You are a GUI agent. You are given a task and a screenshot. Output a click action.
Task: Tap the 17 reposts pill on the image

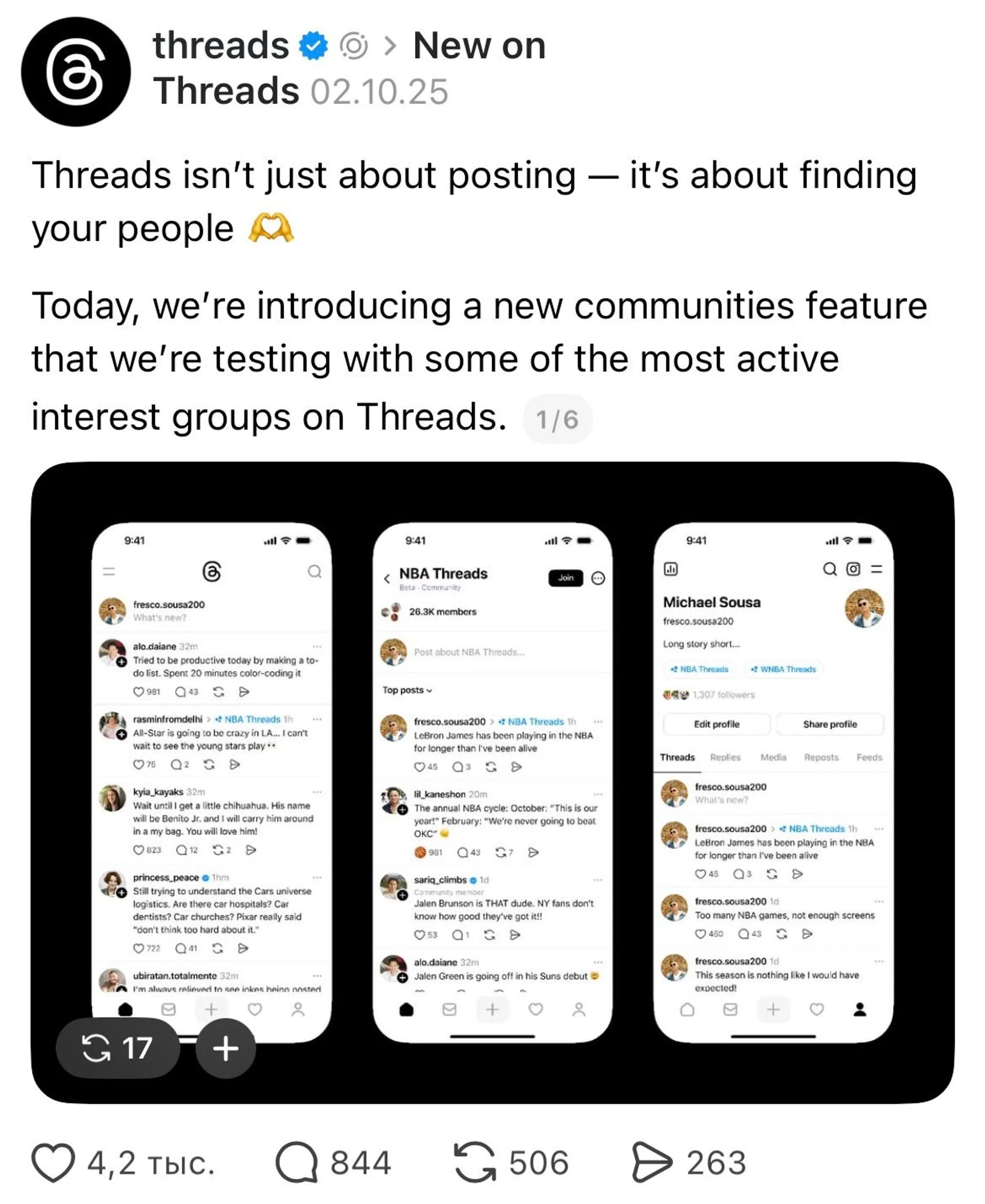pyautogui.click(x=118, y=1048)
